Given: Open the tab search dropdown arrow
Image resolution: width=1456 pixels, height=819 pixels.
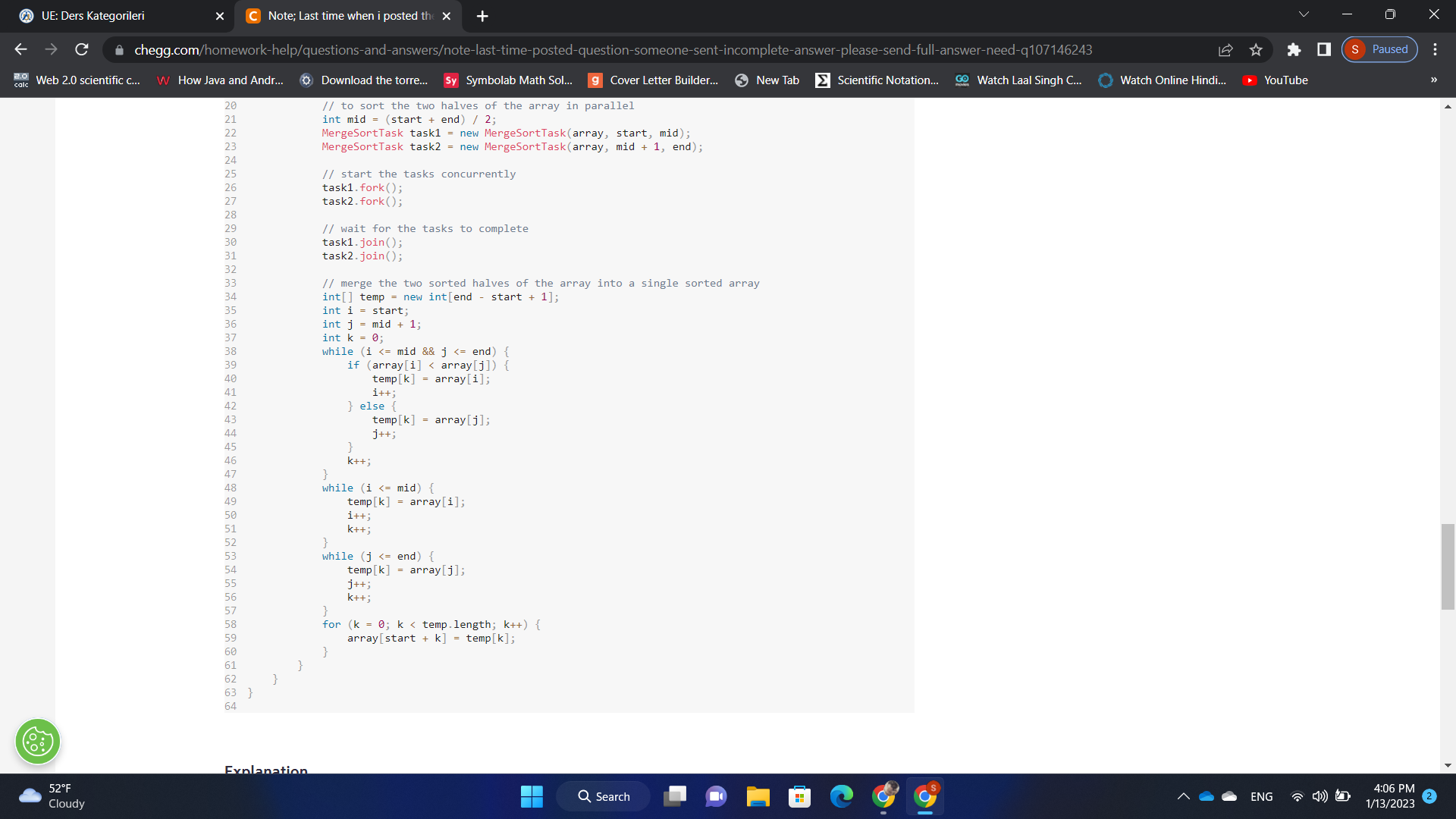Looking at the screenshot, I should click(1304, 14).
